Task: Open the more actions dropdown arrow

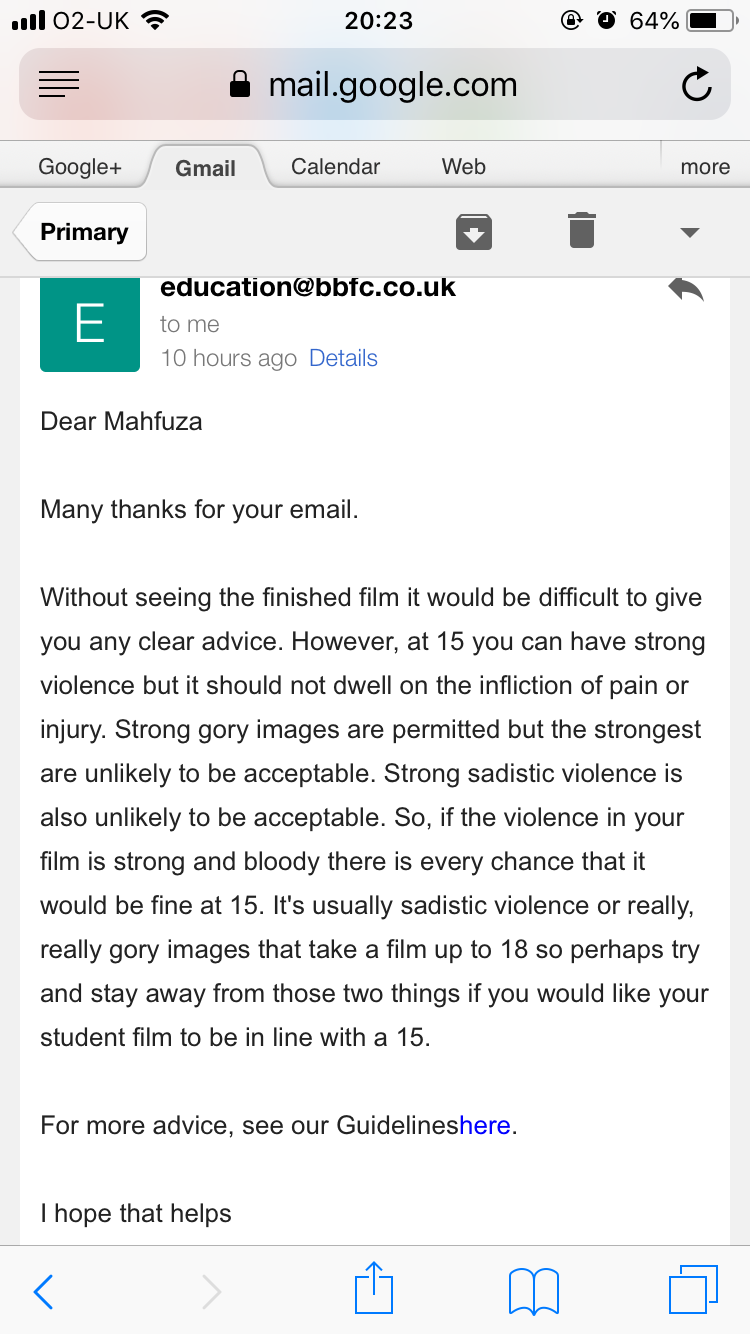Action: click(688, 232)
